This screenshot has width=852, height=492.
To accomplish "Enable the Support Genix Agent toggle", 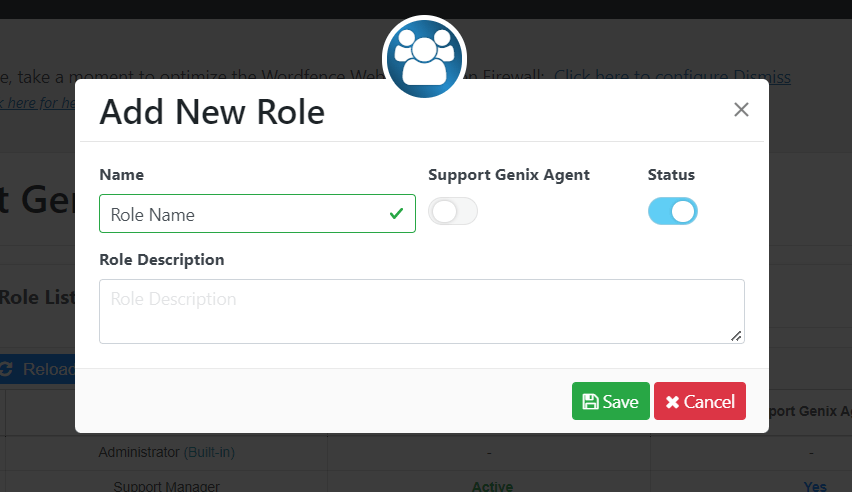I will click(x=453, y=211).
